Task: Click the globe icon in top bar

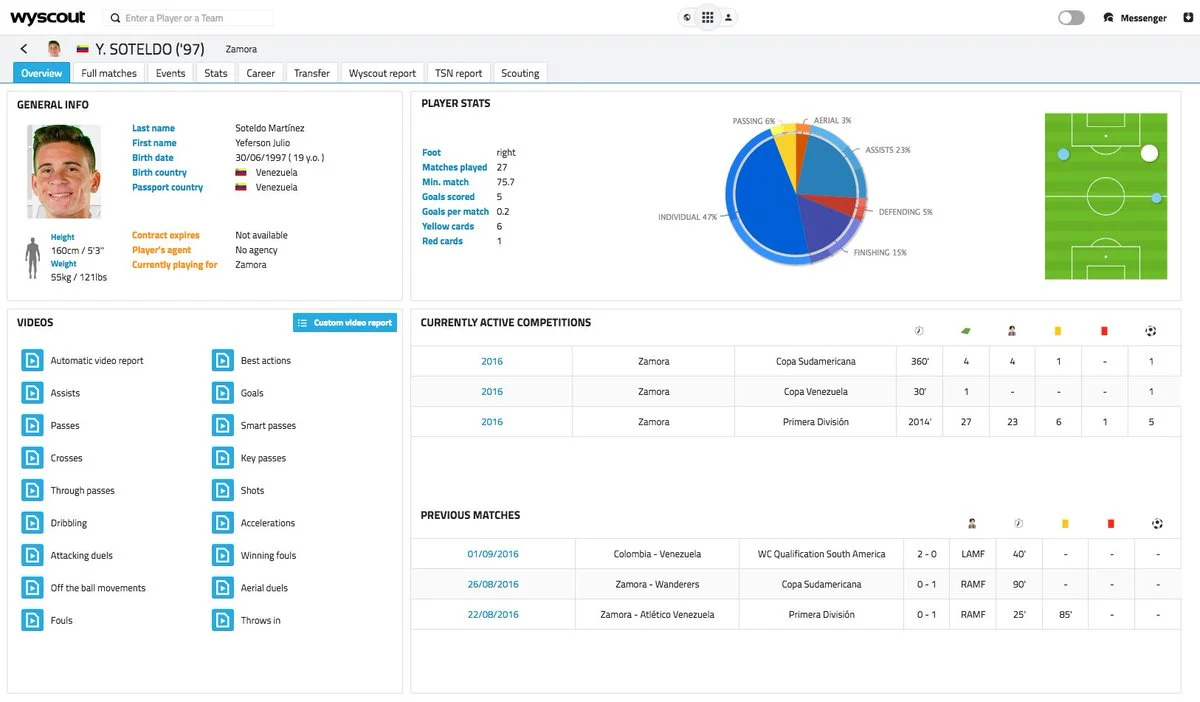Action: coord(687,18)
